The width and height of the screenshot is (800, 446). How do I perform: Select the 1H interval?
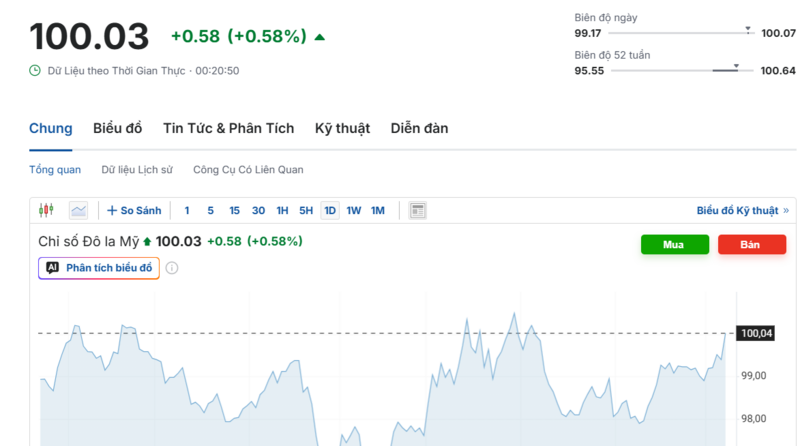pos(282,210)
